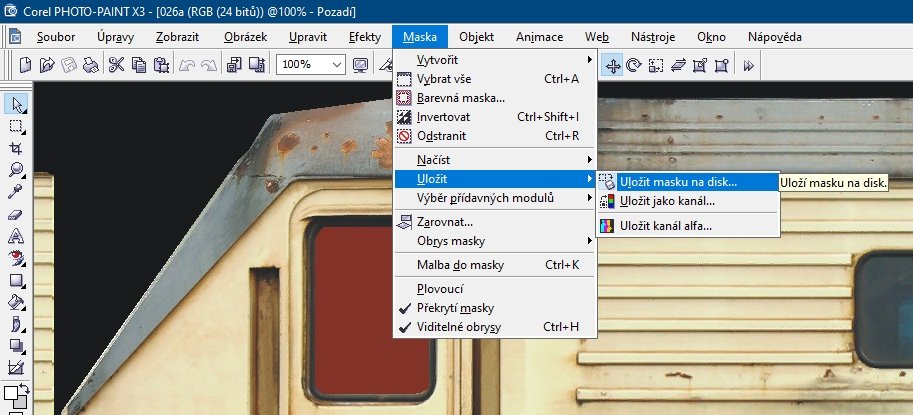The width and height of the screenshot is (913, 415).
Task: Click the Print icon in toolbar
Action: (x=90, y=65)
